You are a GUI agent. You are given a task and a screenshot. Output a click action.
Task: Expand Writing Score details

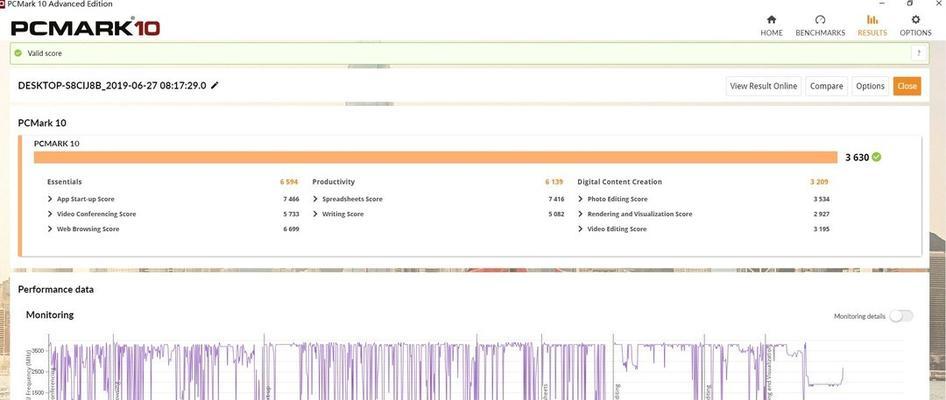[x=316, y=214]
